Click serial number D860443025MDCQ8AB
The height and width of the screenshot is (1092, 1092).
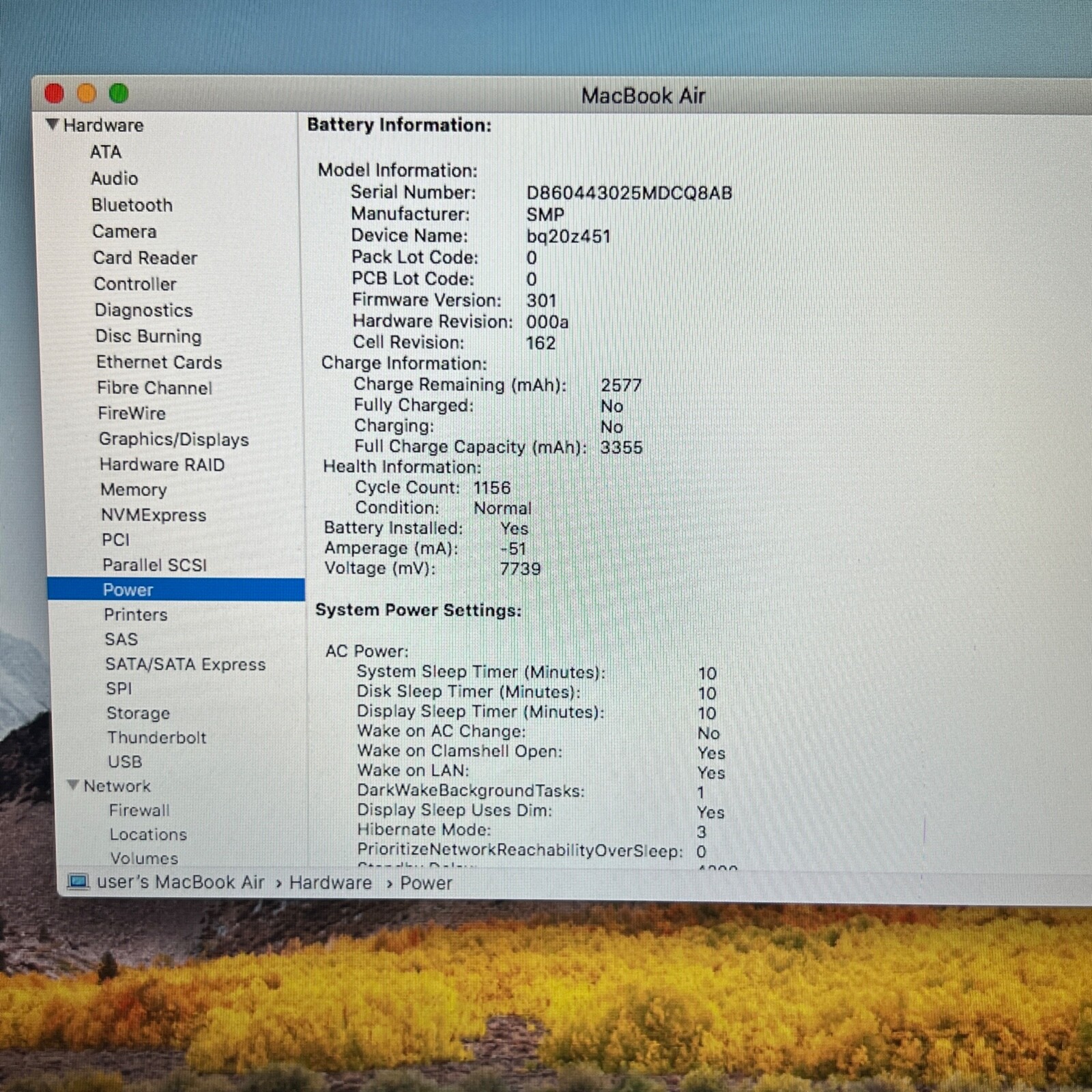point(629,193)
